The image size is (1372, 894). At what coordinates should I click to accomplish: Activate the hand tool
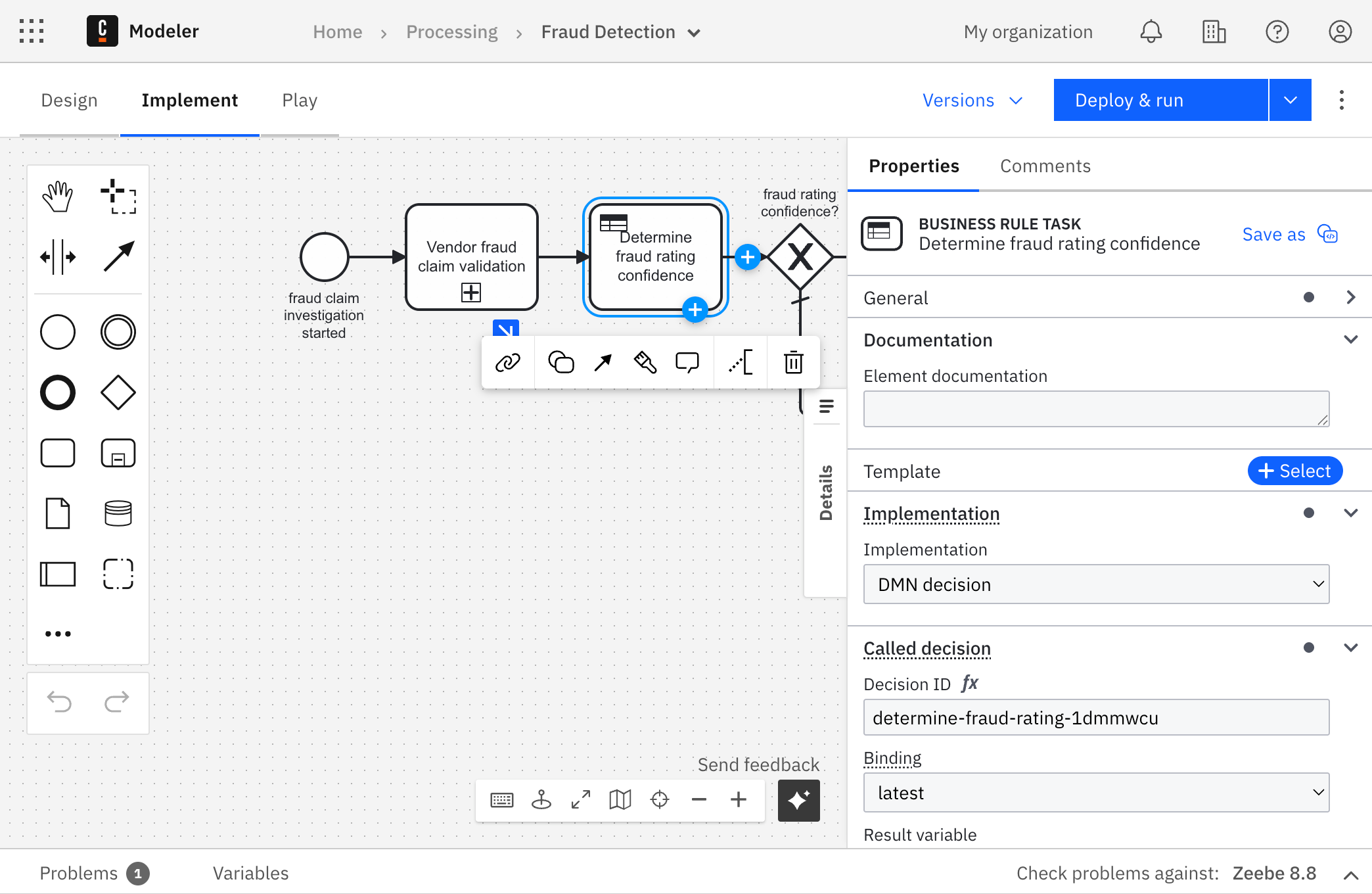pyautogui.click(x=58, y=196)
